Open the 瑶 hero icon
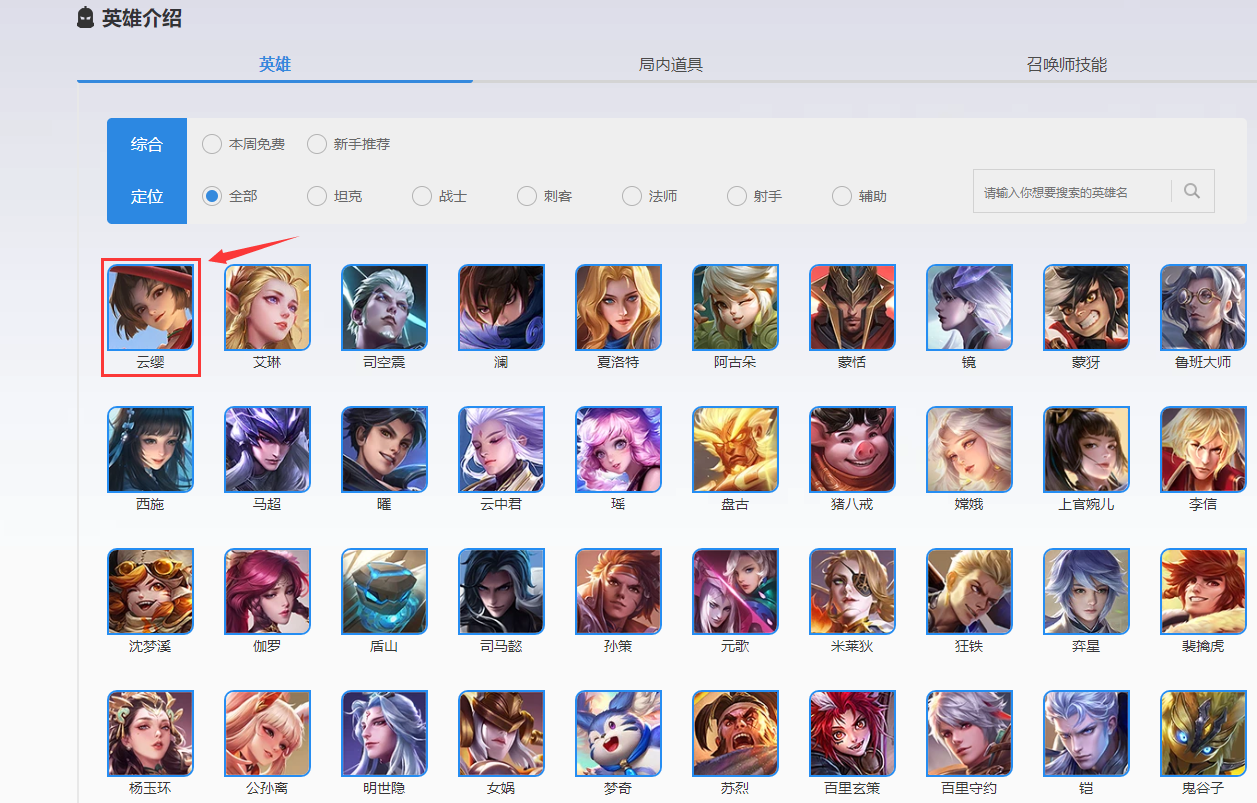 tap(618, 450)
